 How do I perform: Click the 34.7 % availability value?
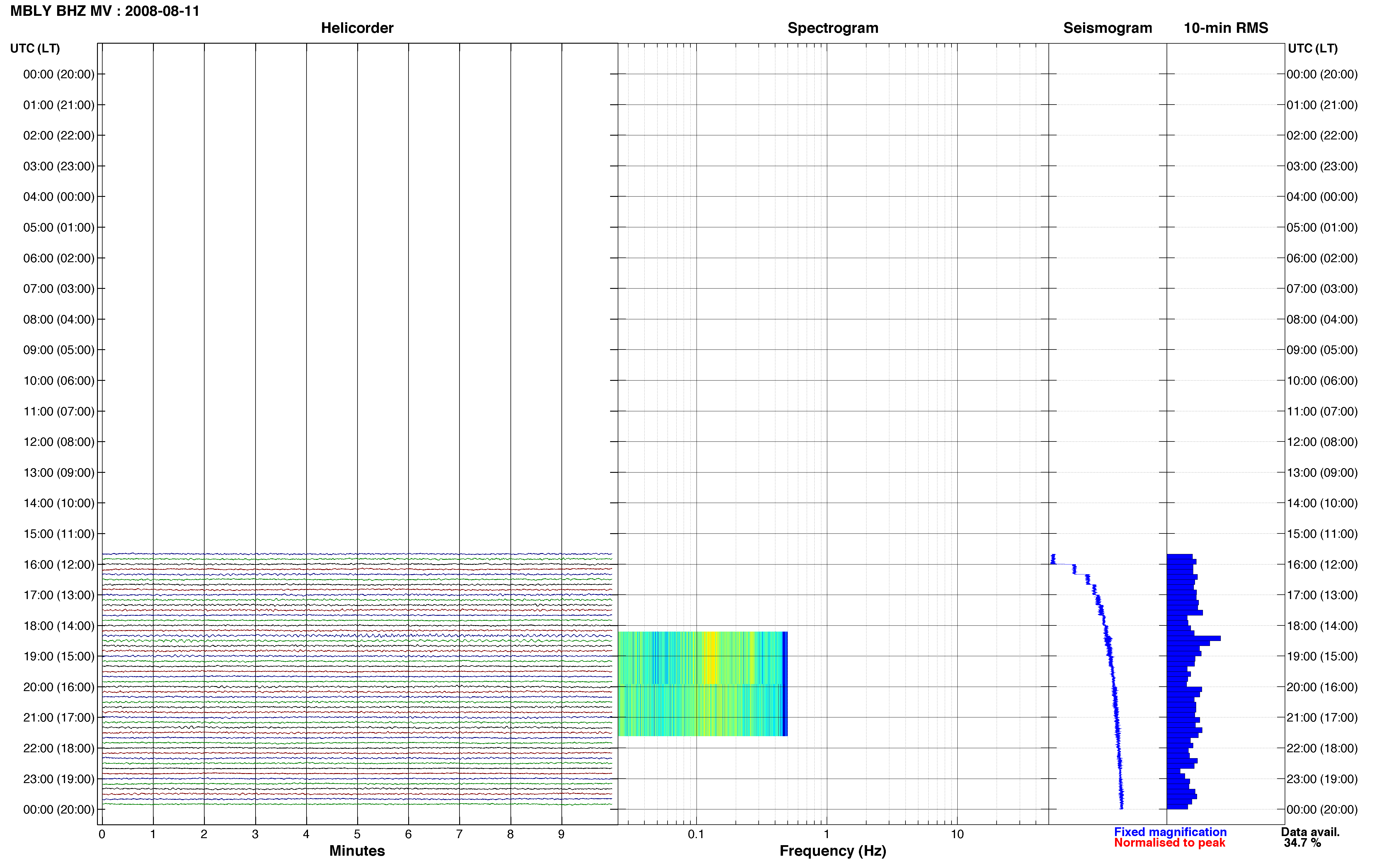[x=1302, y=843]
